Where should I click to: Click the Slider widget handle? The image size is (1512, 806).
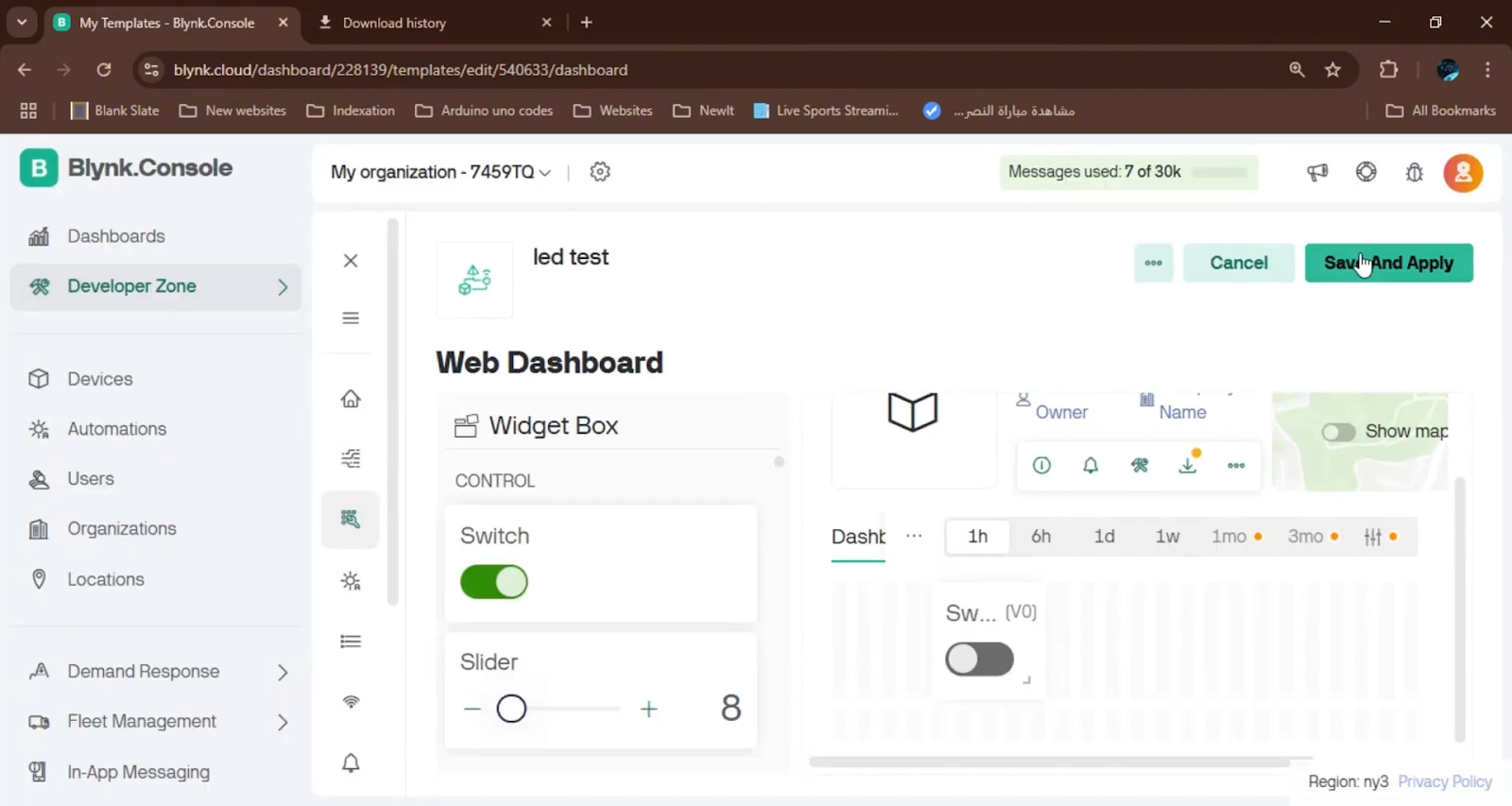[511, 709]
